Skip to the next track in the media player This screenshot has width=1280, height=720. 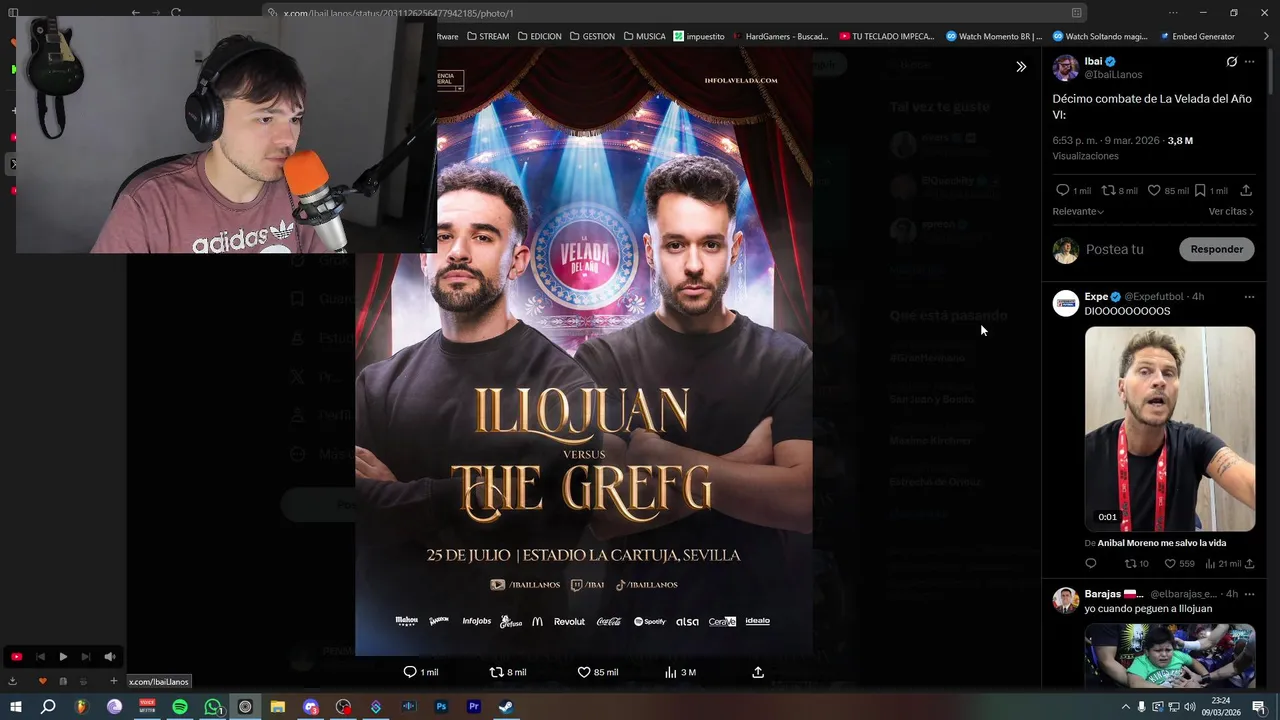(x=85, y=657)
